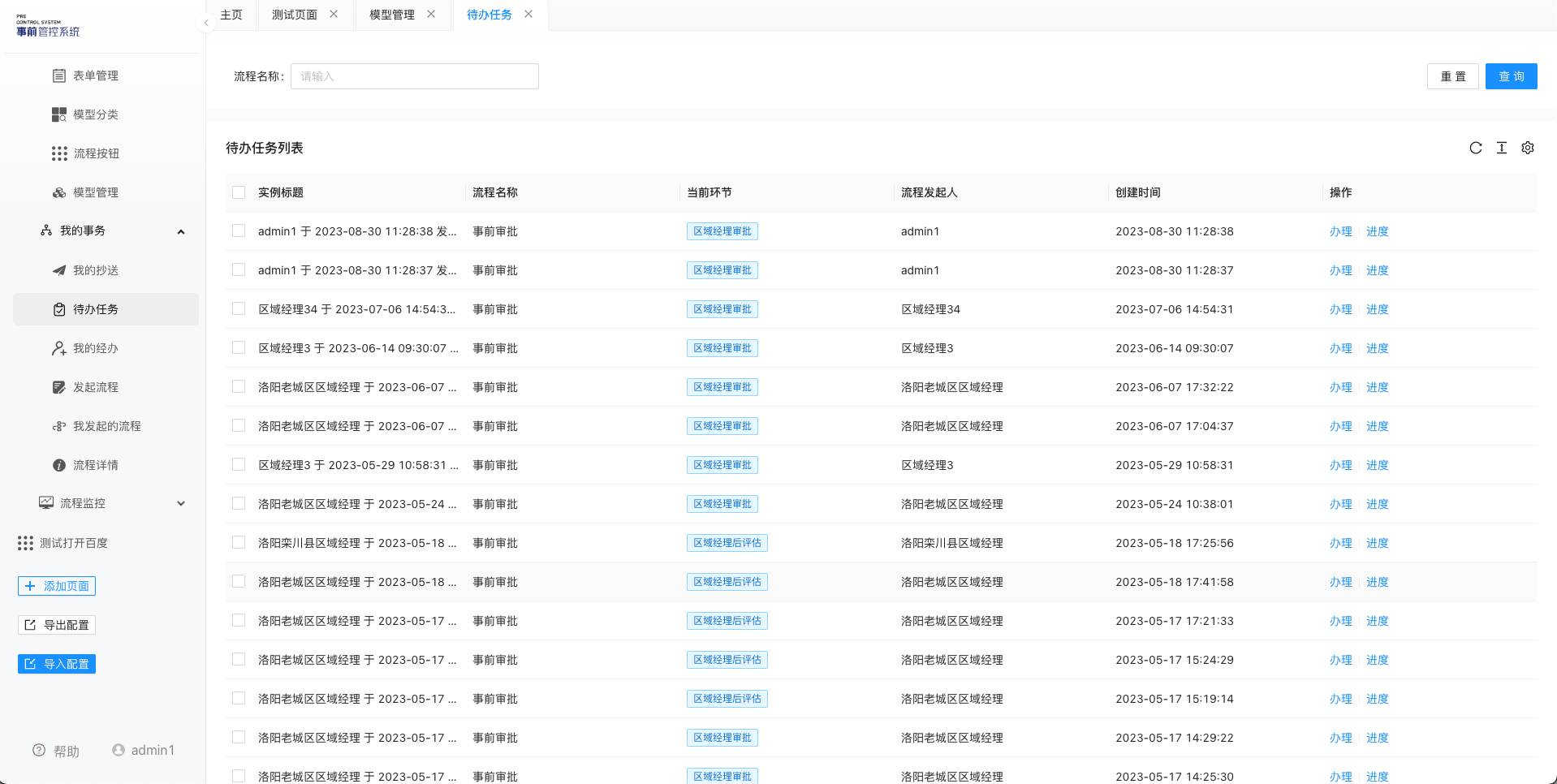The height and width of the screenshot is (784, 1557).
Task: Check the 洛阳栾川县区域经理 row checkbox
Action: click(x=239, y=542)
